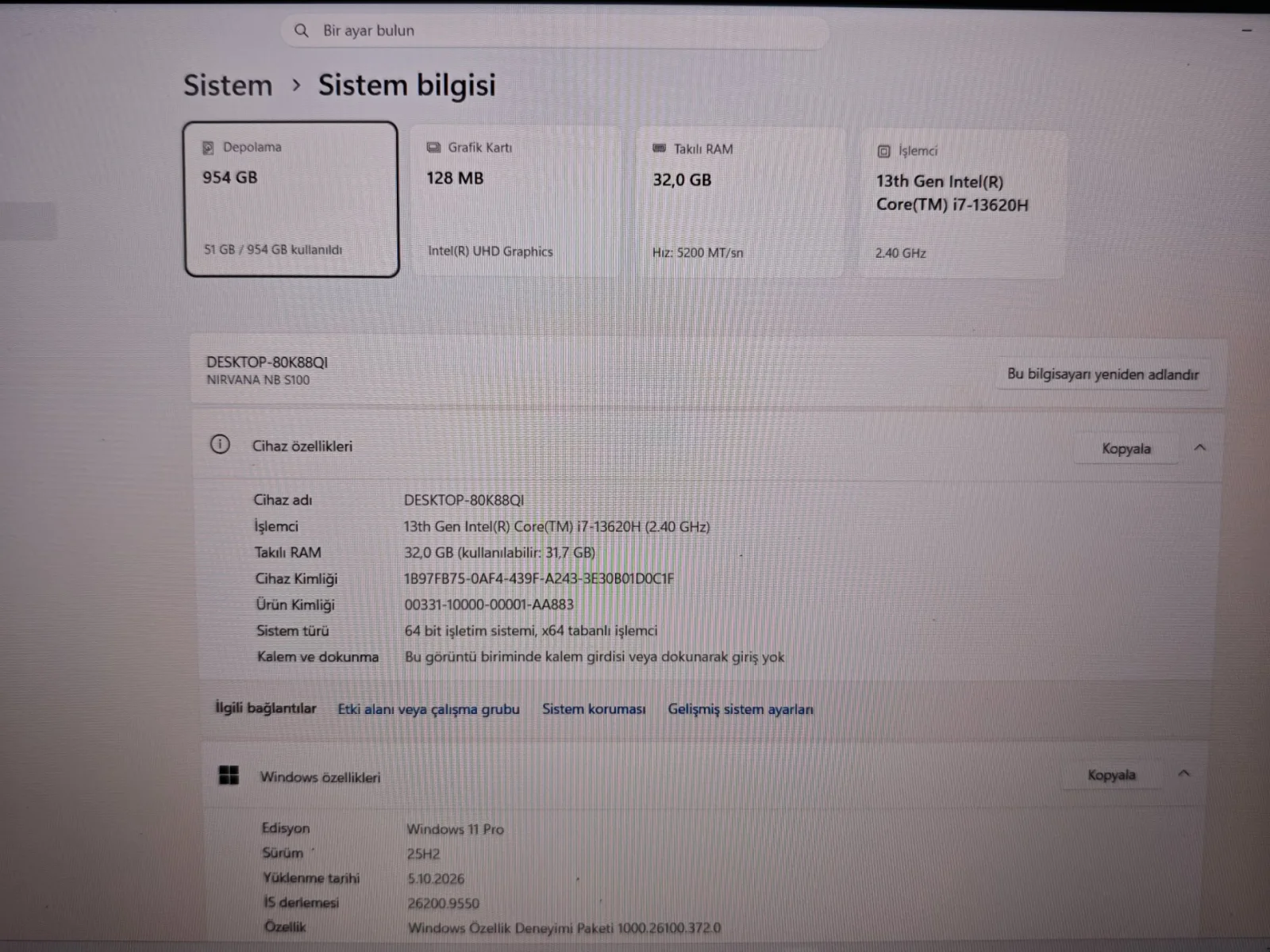
Task: Open the Takılı RAM 32,0 GB card
Action: [740, 202]
